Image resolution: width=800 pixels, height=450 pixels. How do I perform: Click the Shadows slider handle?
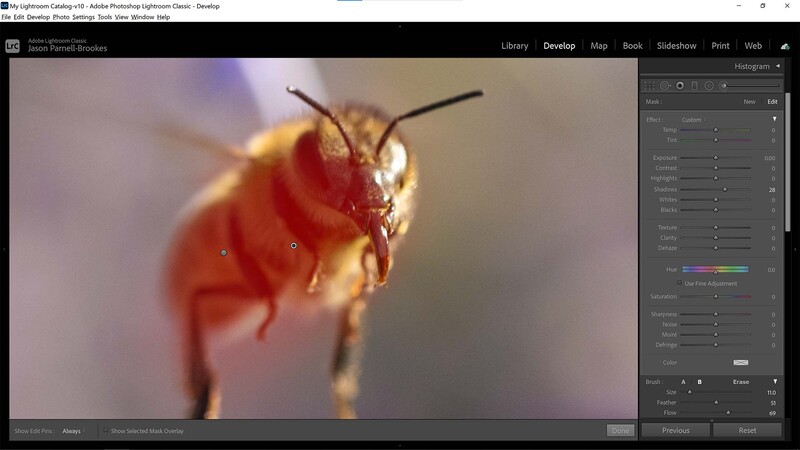[725, 189]
